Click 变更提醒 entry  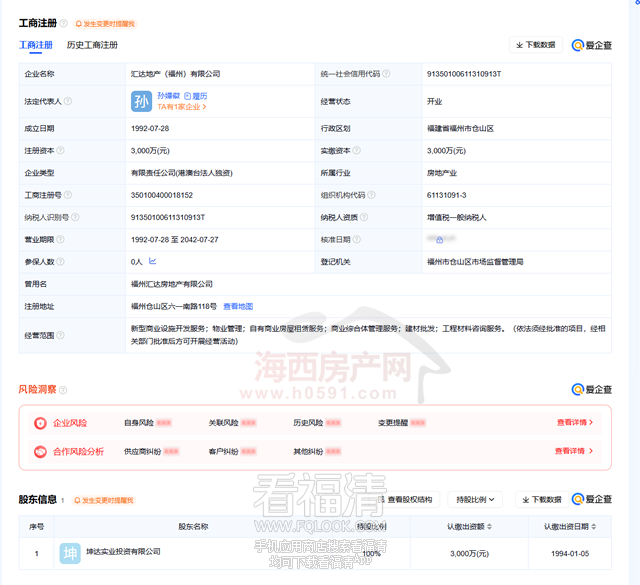tap(402, 423)
